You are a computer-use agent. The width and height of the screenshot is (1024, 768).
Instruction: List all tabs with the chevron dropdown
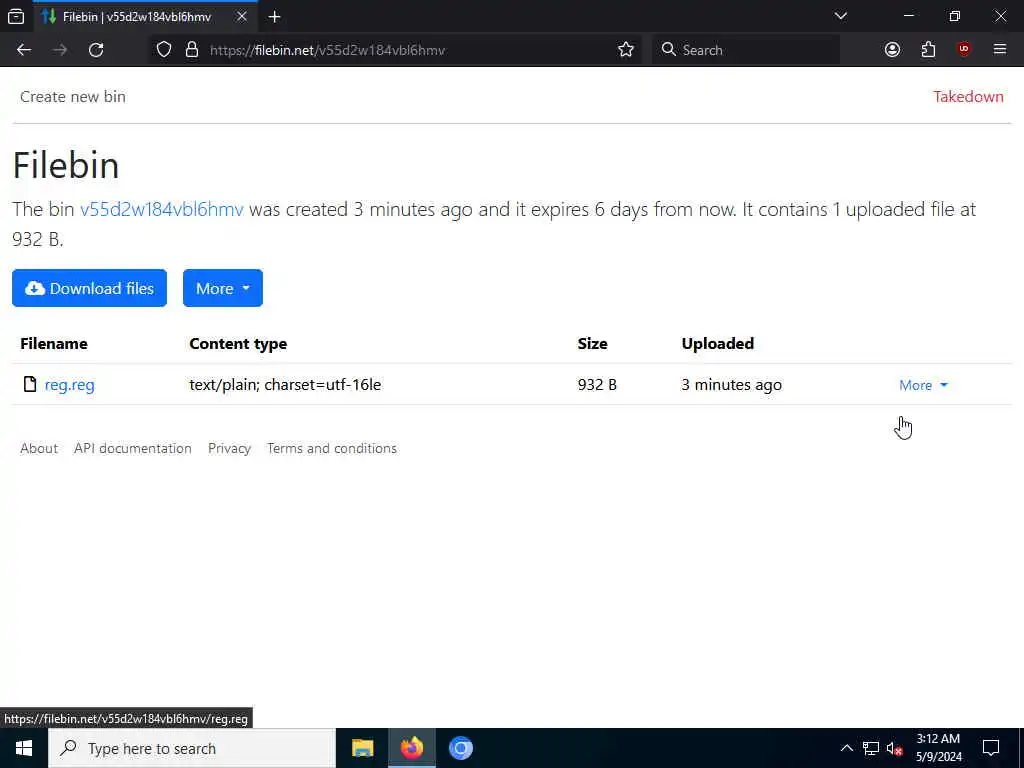click(841, 16)
